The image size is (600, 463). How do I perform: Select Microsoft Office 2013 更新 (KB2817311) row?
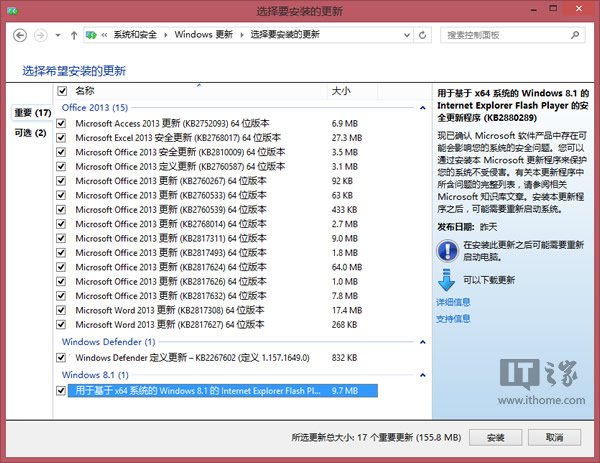point(223,238)
